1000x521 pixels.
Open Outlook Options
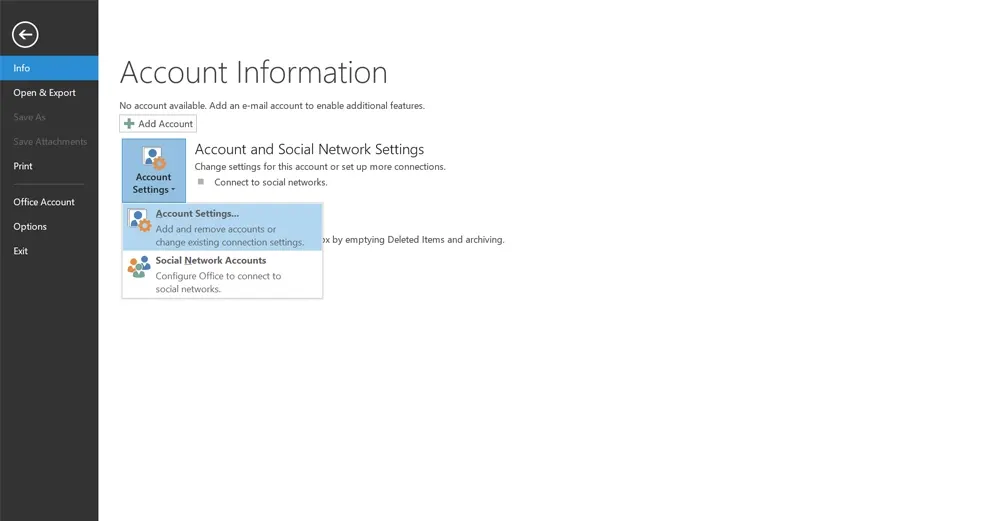49,226
